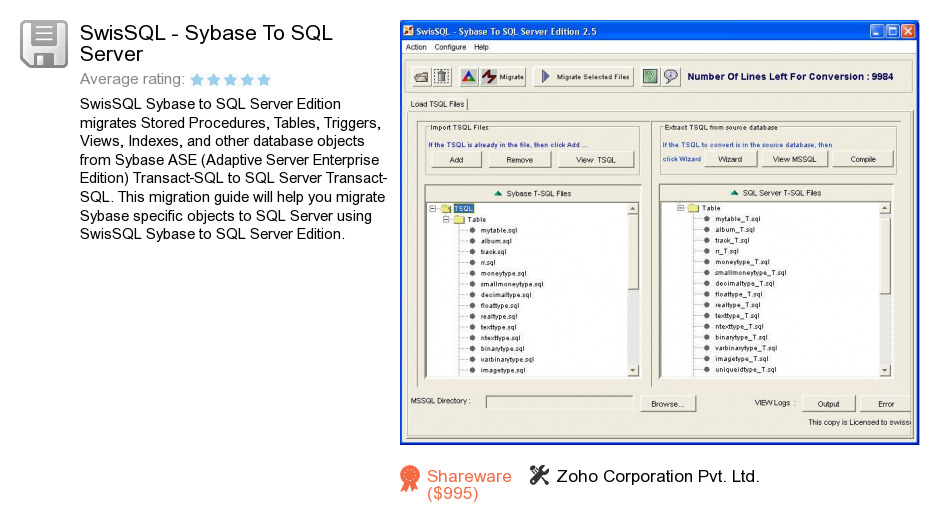Click SQL Server tree scrollbar down arrow
940x529 pixels.
click(885, 370)
